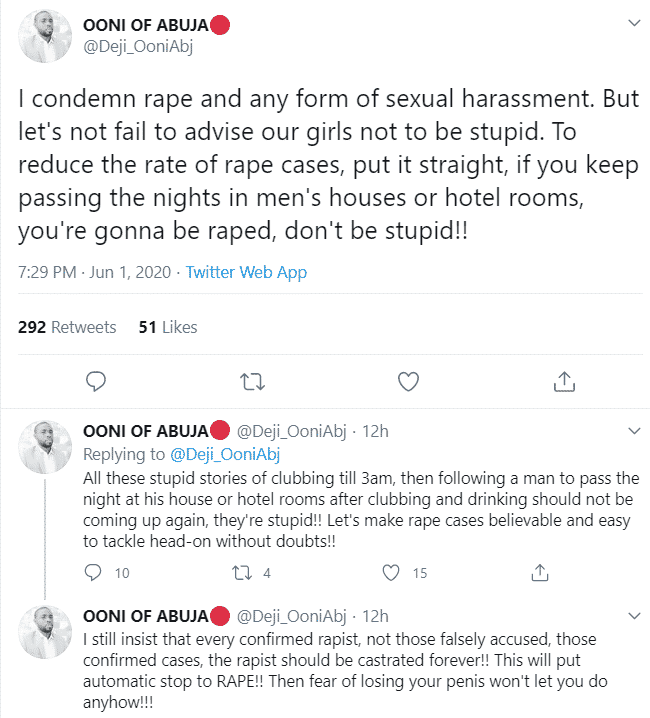Screen dimensions: 650x718
Task: Retweet the reply showing 4 retweets
Action: [242, 572]
